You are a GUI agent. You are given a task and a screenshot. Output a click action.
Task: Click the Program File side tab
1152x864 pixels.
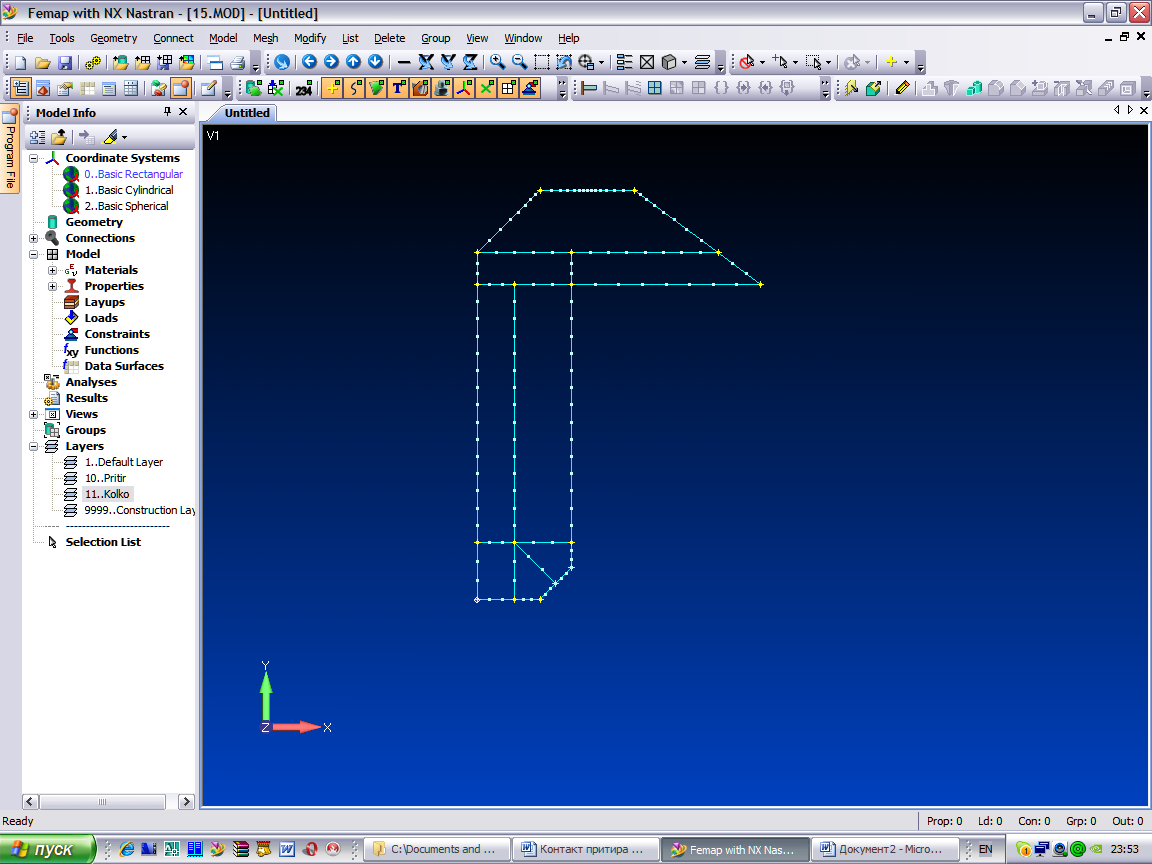[10, 149]
